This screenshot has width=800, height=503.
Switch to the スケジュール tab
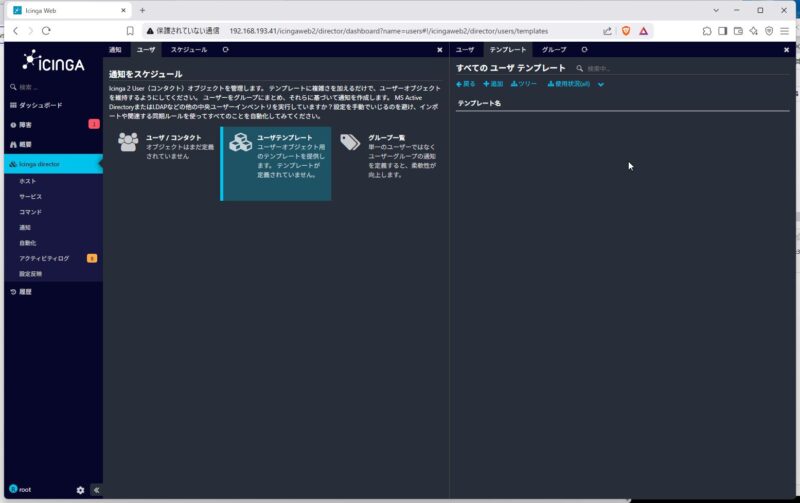[189, 49]
